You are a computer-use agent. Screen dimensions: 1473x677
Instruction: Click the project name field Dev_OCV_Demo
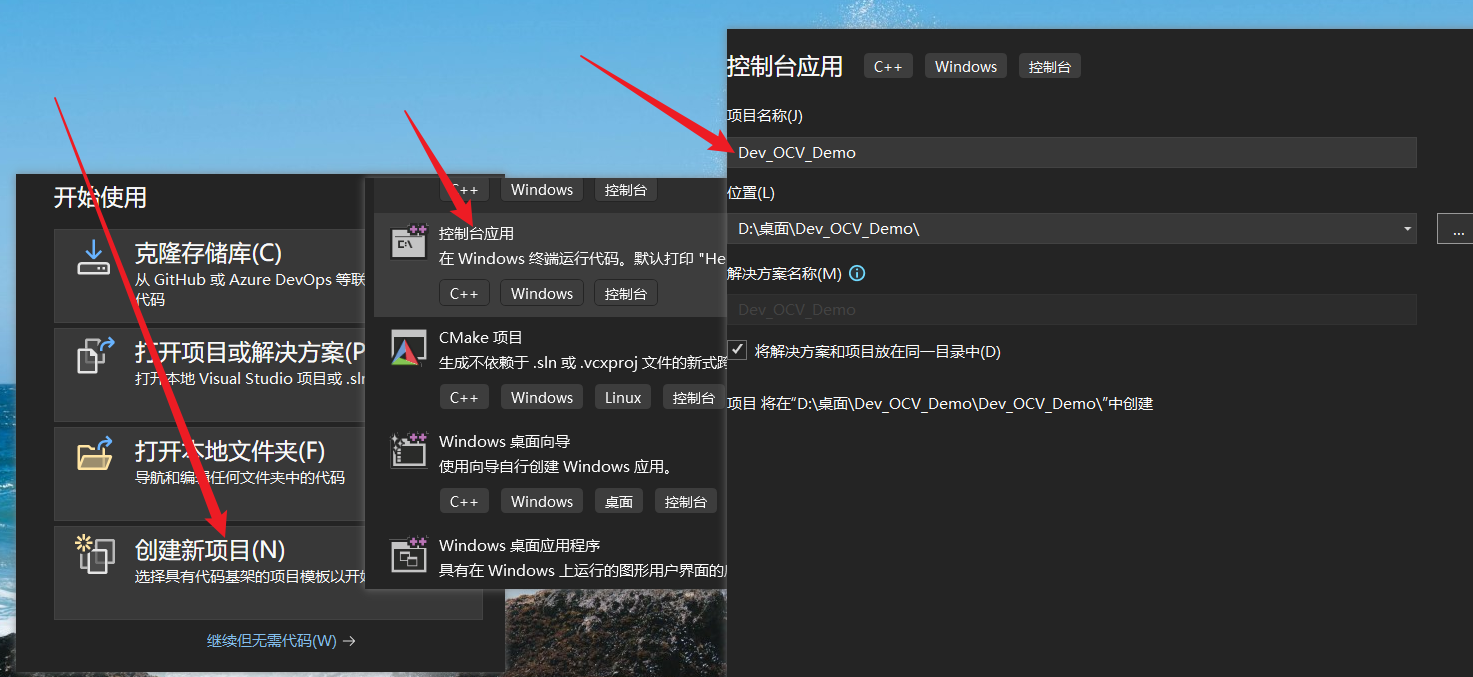(x=1072, y=152)
